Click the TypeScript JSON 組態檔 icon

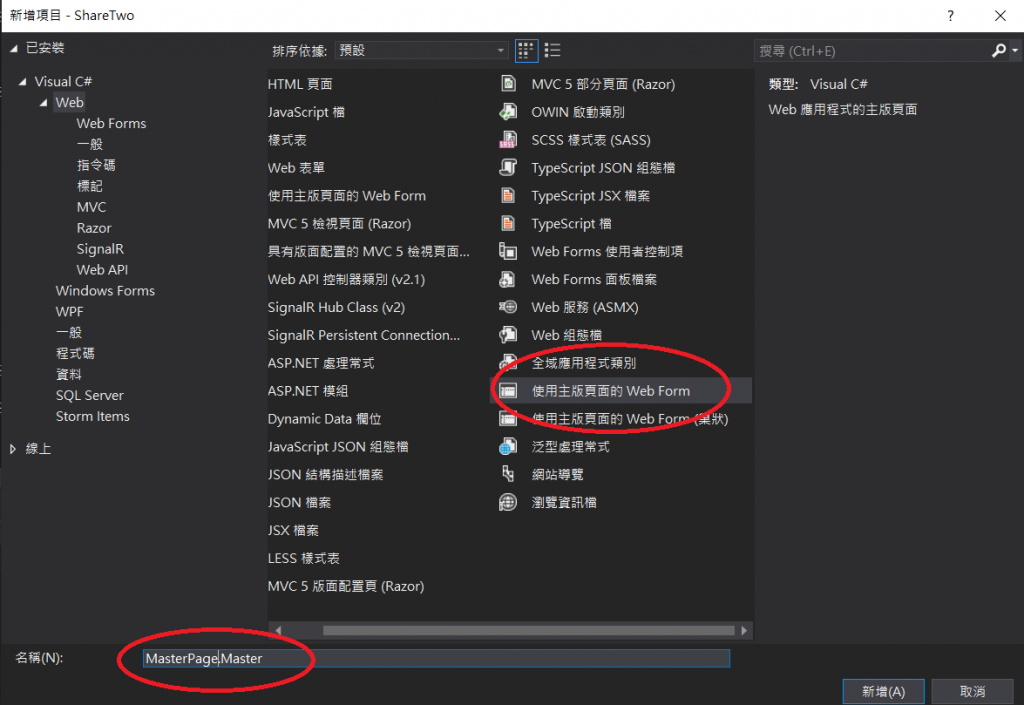pyautogui.click(x=508, y=168)
